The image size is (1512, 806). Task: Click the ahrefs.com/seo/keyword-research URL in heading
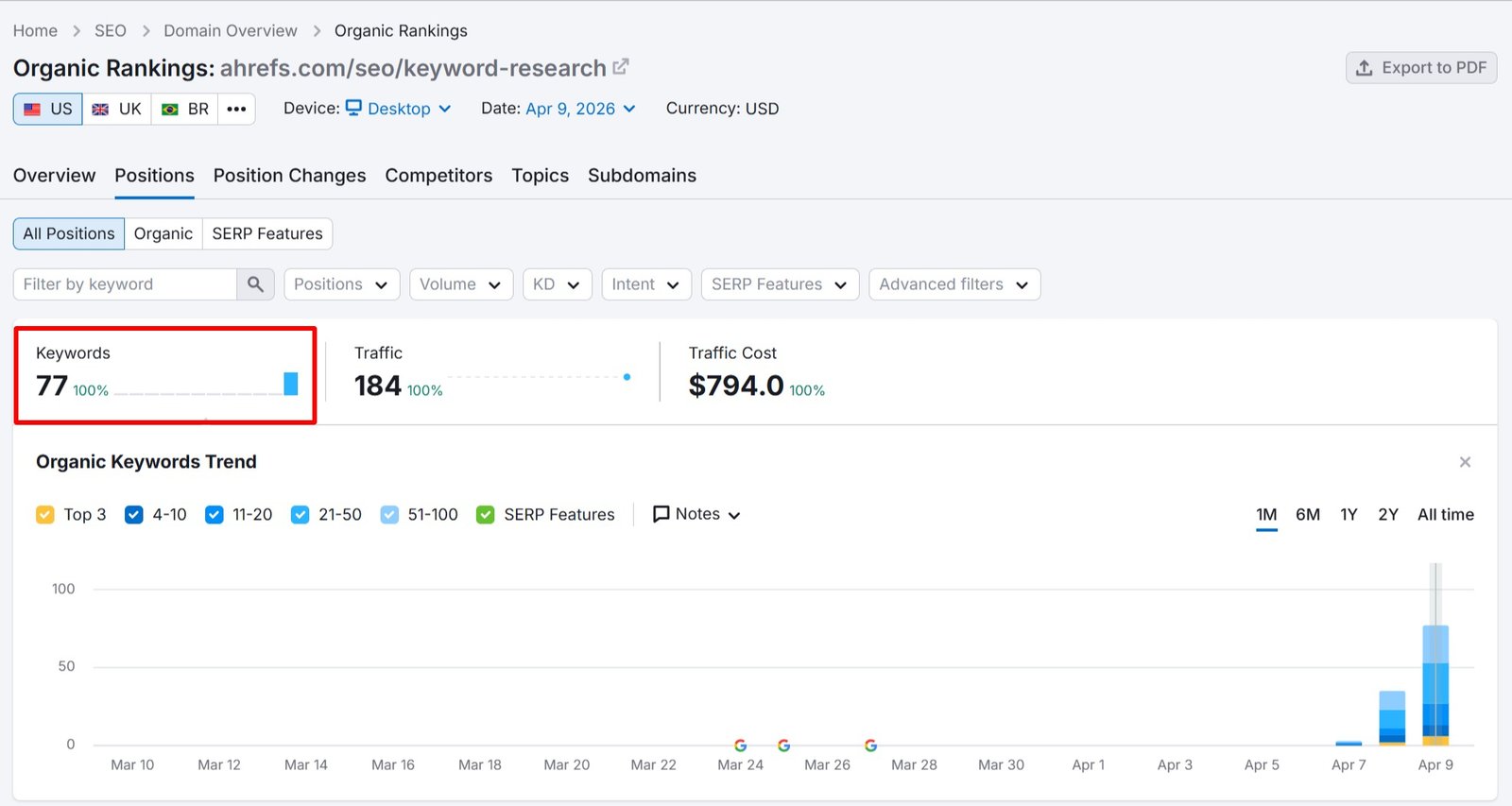click(x=413, y=68)
